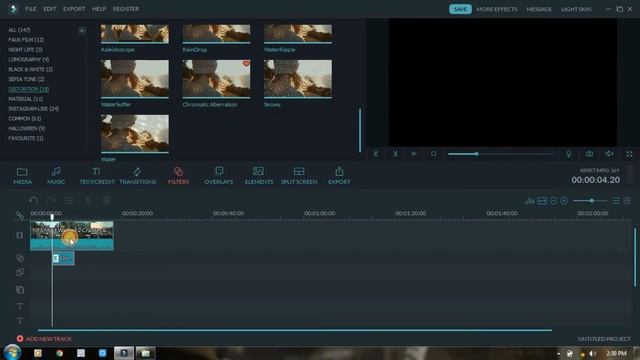This screenshot has height=360, width=640.
Task: Select the FILTERS tab
Action: [178, 176]
